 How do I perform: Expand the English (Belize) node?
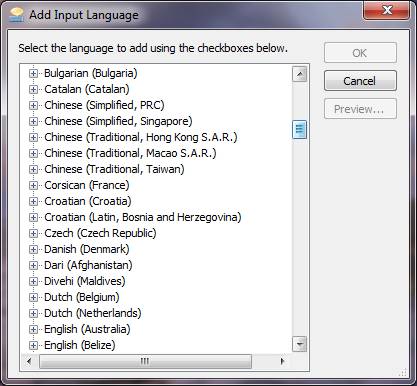(33, 345)
